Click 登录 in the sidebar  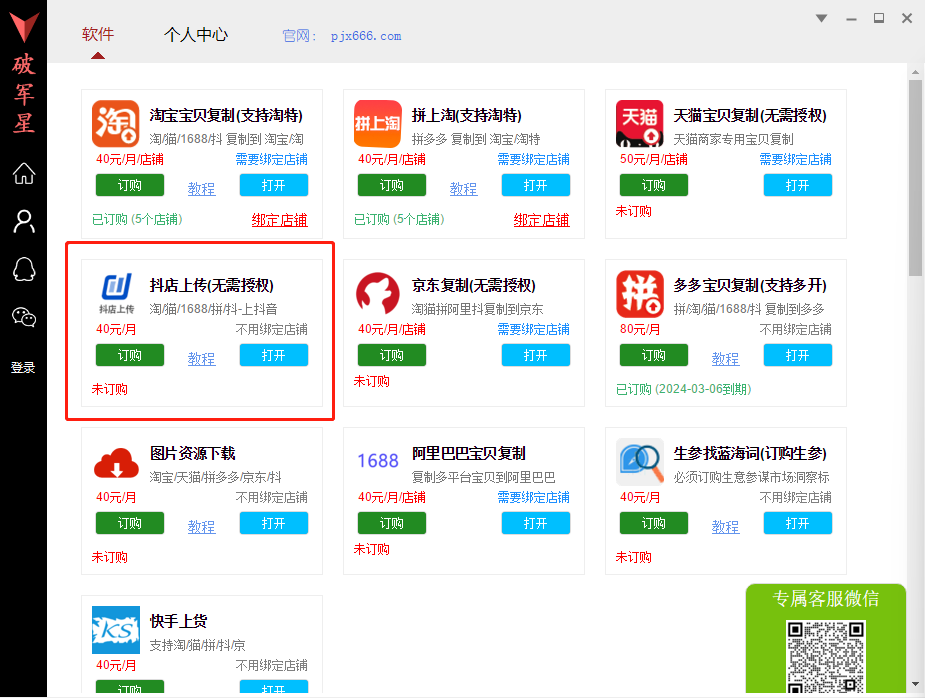(23, 368)
